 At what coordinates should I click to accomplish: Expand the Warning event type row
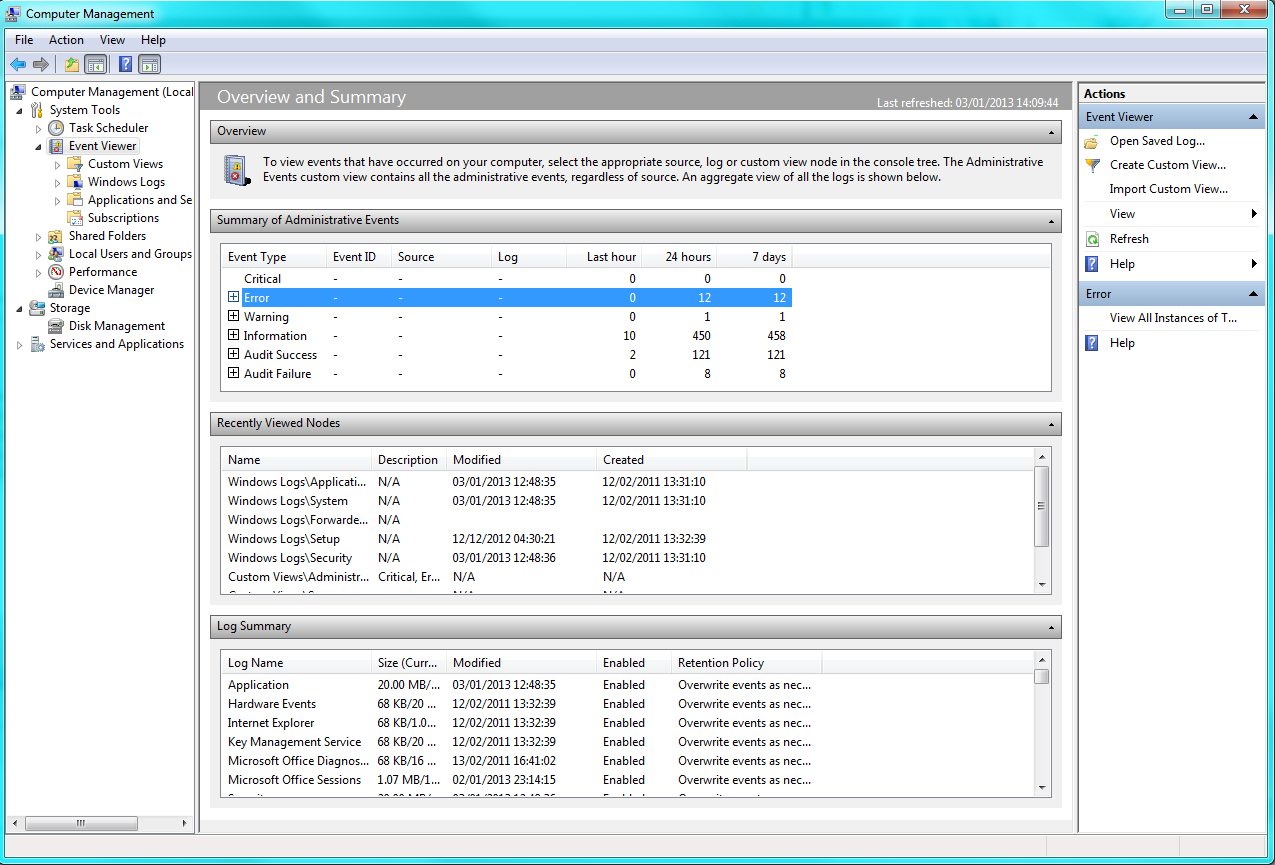pos(233,316)
